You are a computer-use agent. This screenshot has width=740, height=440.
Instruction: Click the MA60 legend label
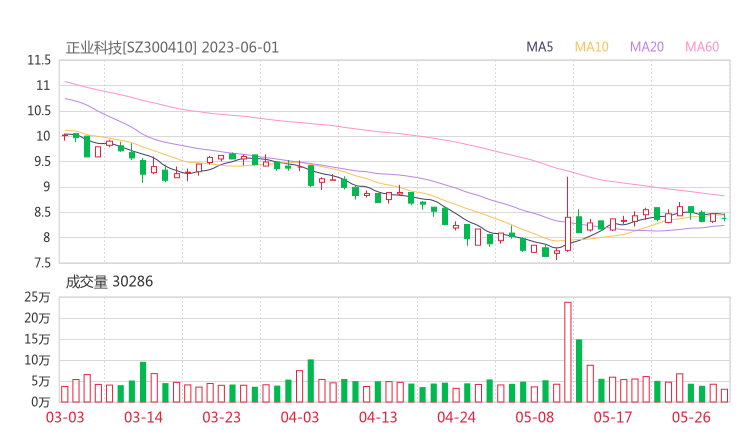[702, 47]
